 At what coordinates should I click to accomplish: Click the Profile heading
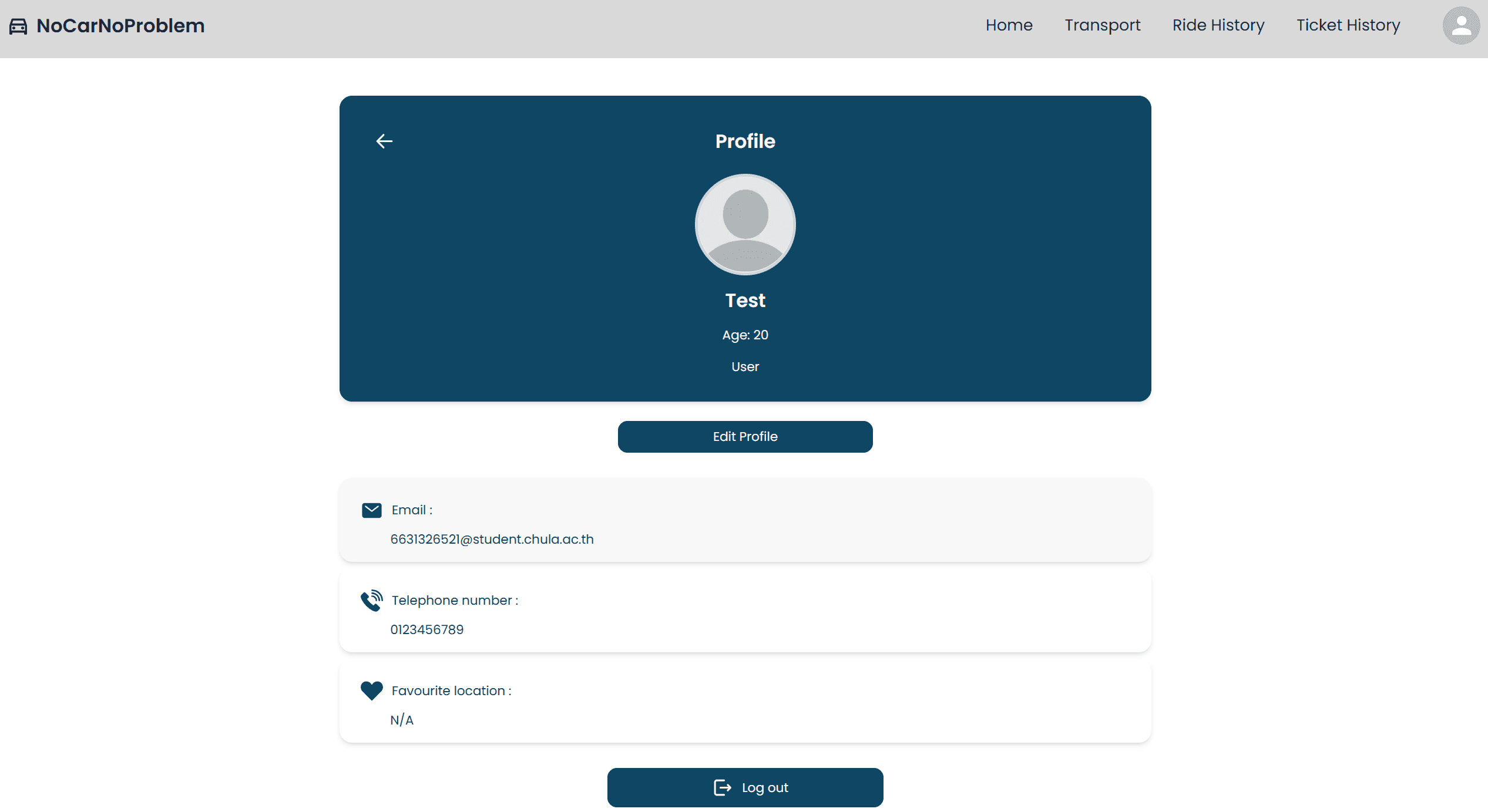(745, 141)
